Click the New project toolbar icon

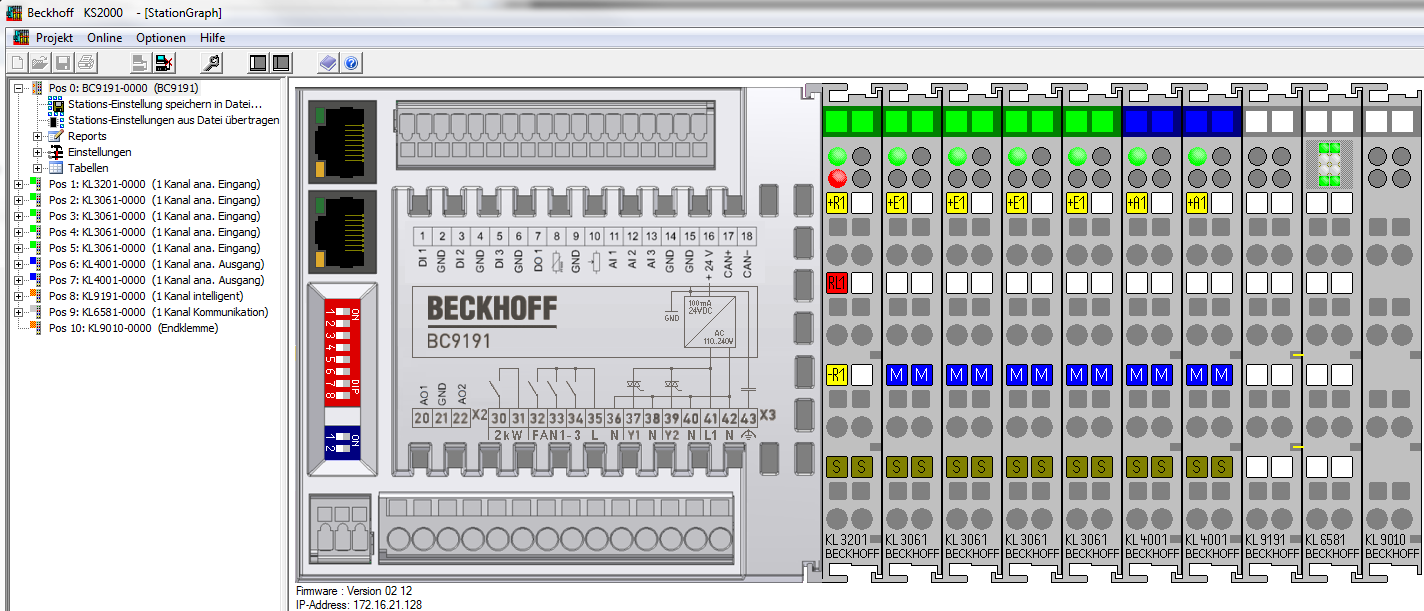pyautogui.click(x=17, y=63)
